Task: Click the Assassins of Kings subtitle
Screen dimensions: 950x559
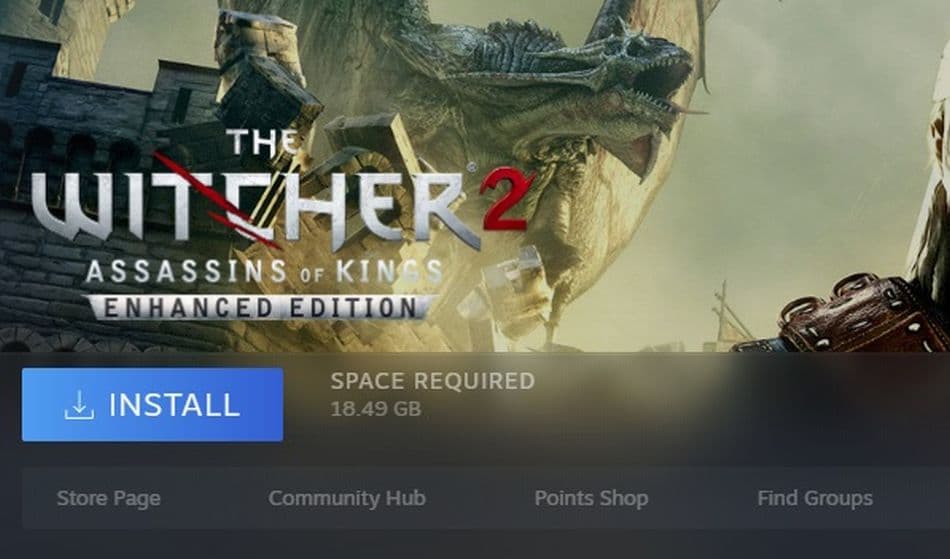Action: [264, 271]
